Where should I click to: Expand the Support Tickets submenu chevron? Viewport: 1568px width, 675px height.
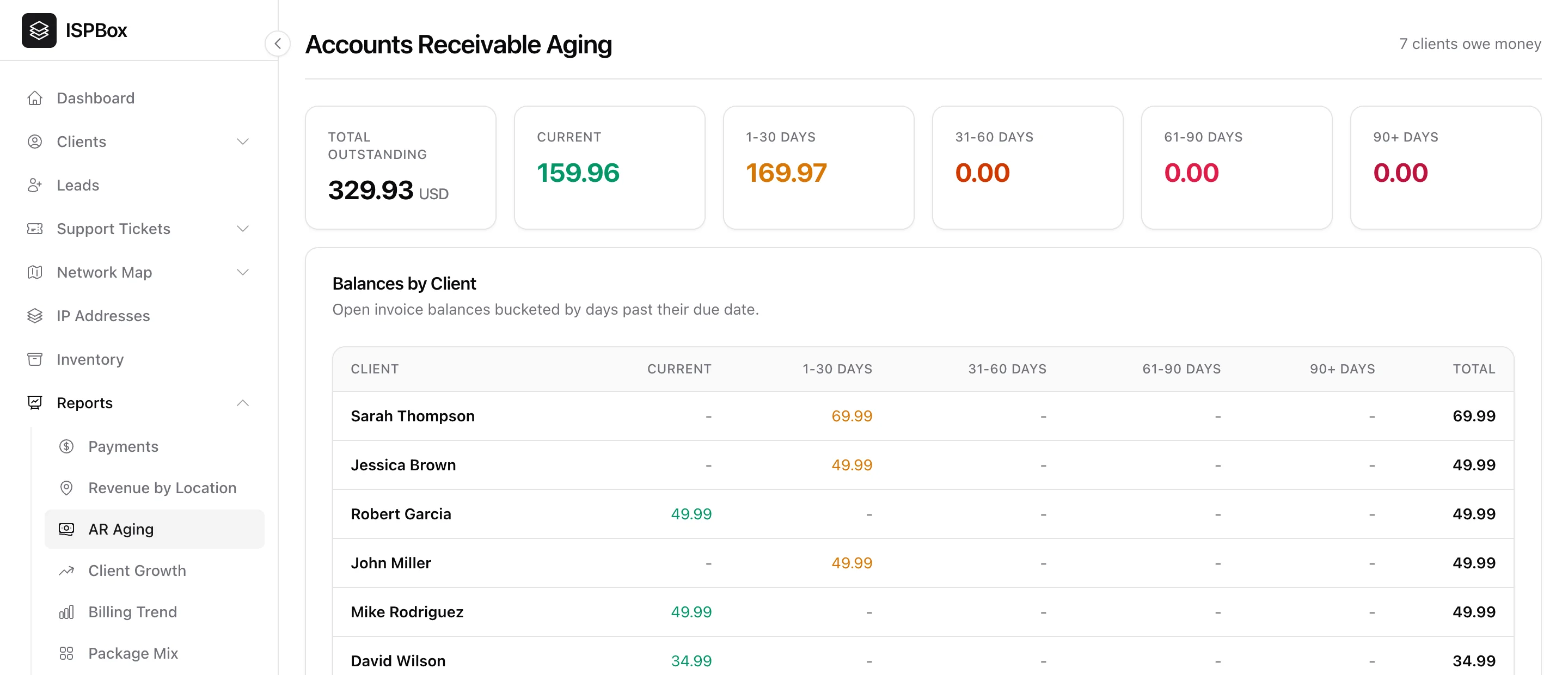(243, 228)
